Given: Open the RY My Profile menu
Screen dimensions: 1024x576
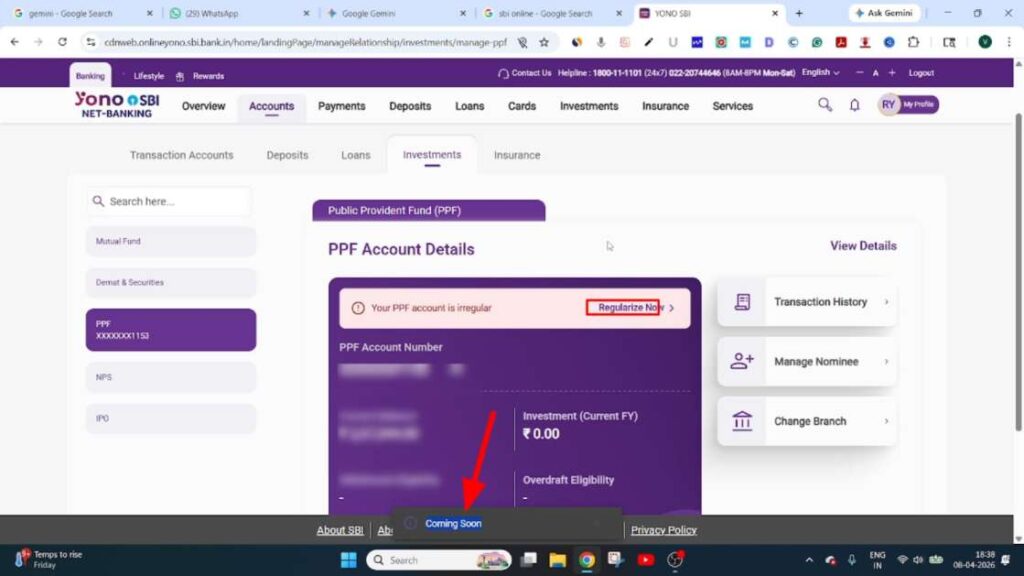Looking at the screenshot, I should 908,105.
